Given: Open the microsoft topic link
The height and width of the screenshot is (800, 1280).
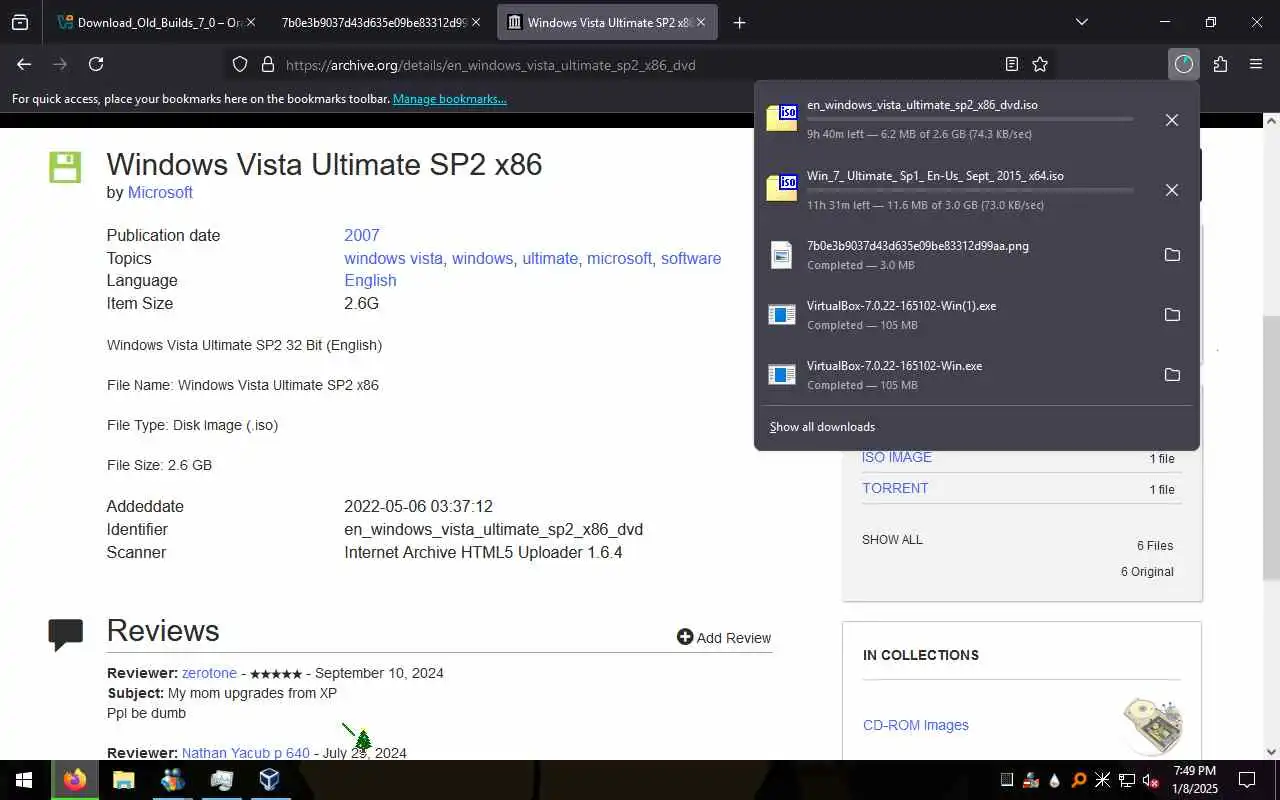Looking at the screenshot, I should [x=619, y=258].
